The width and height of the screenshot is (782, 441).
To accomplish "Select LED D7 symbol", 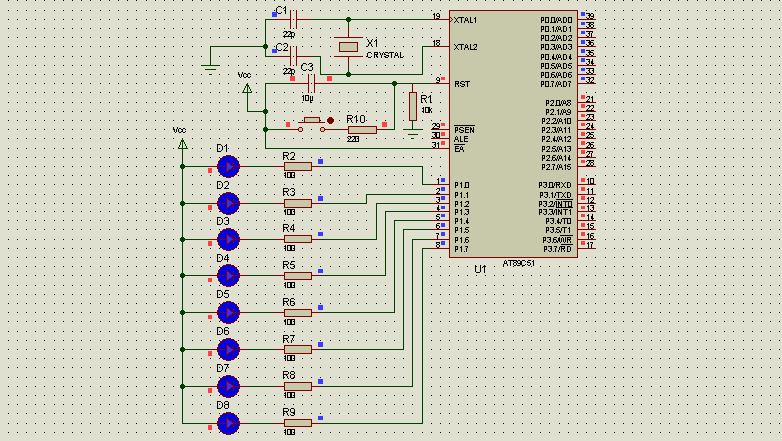I will [228, 386].
